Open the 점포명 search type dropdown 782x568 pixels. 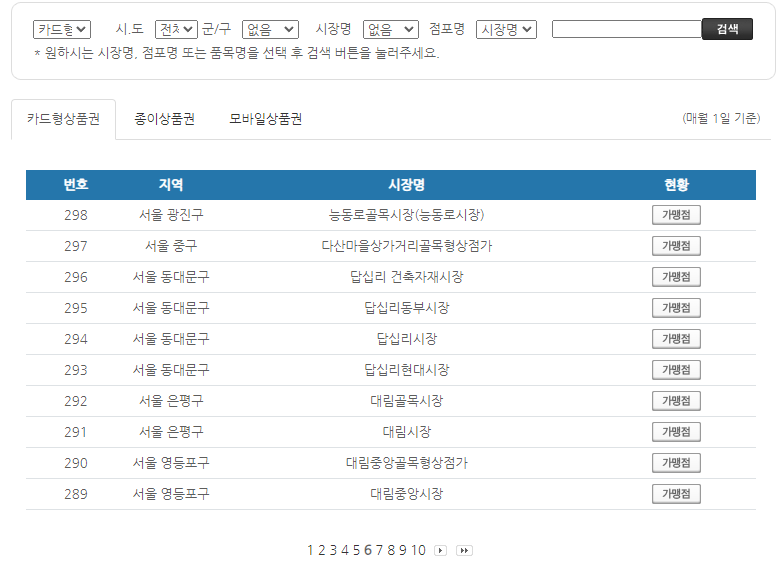click(506, 29)
